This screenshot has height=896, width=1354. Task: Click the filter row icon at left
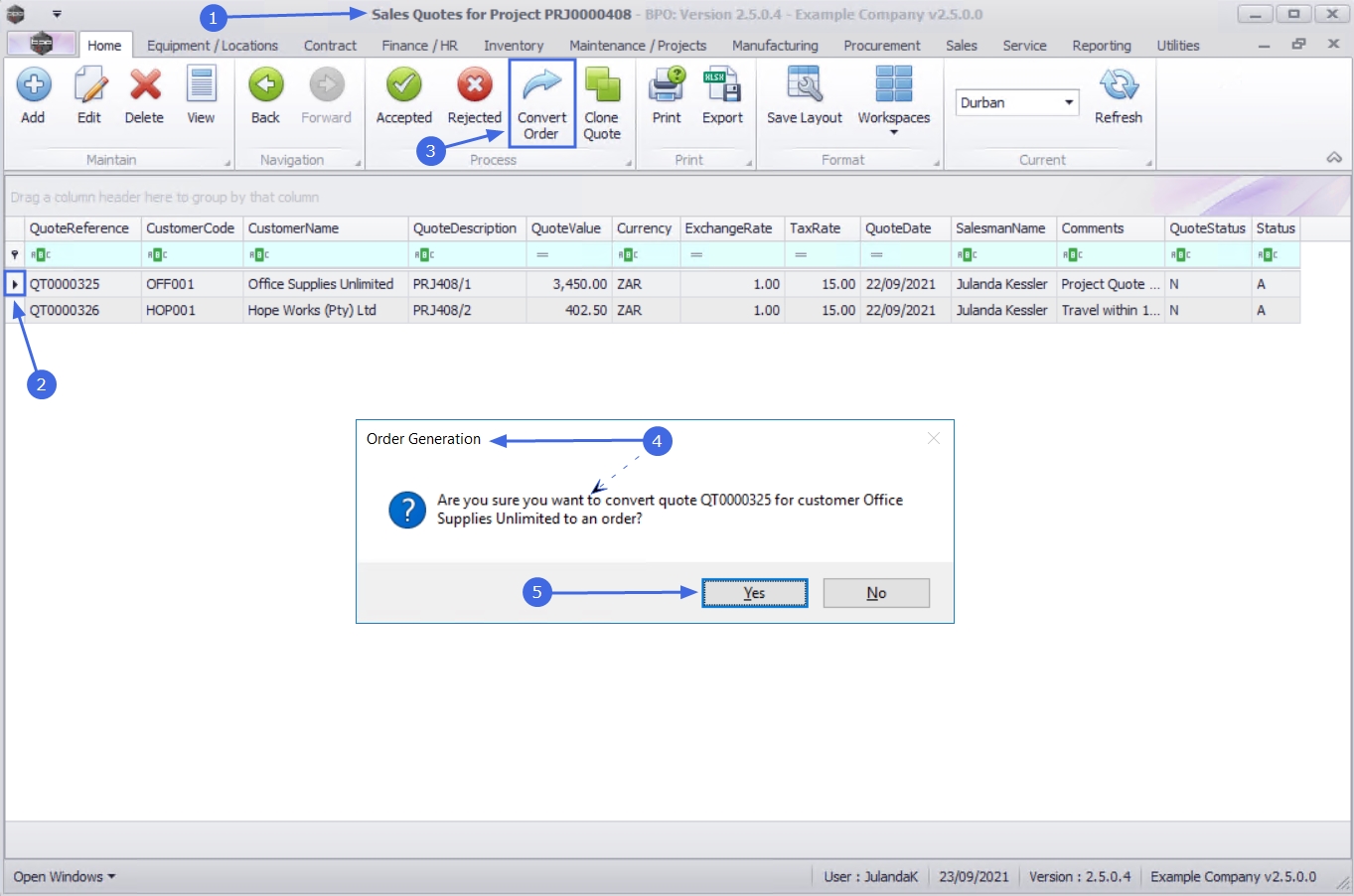point(15,255)
